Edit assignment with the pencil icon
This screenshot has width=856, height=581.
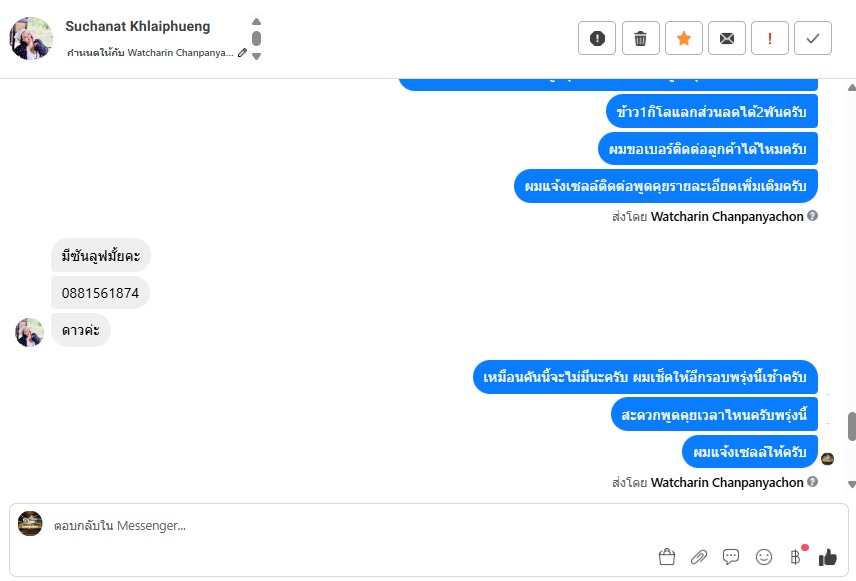click(242, 53)
